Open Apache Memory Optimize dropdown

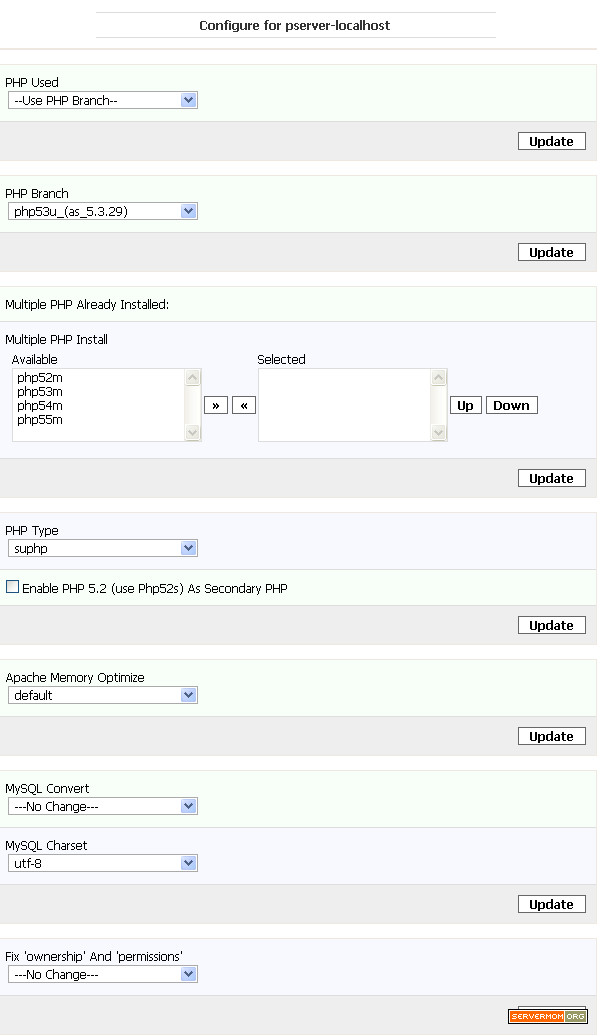pos(102,695)
